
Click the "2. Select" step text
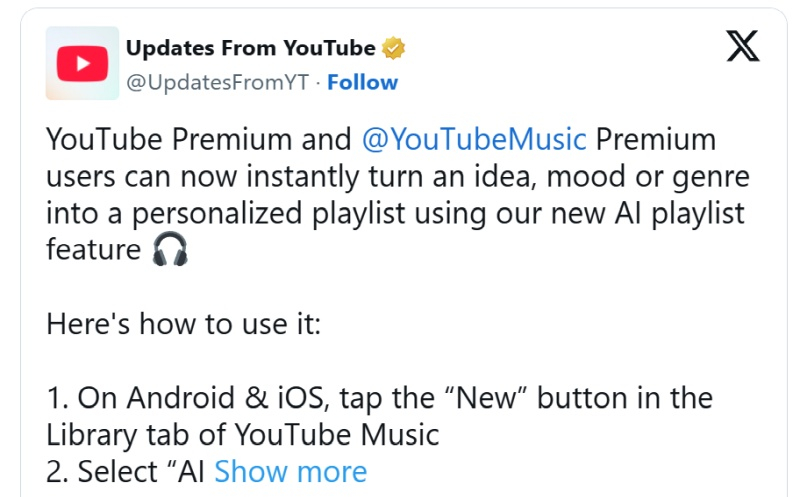[106, 471]
